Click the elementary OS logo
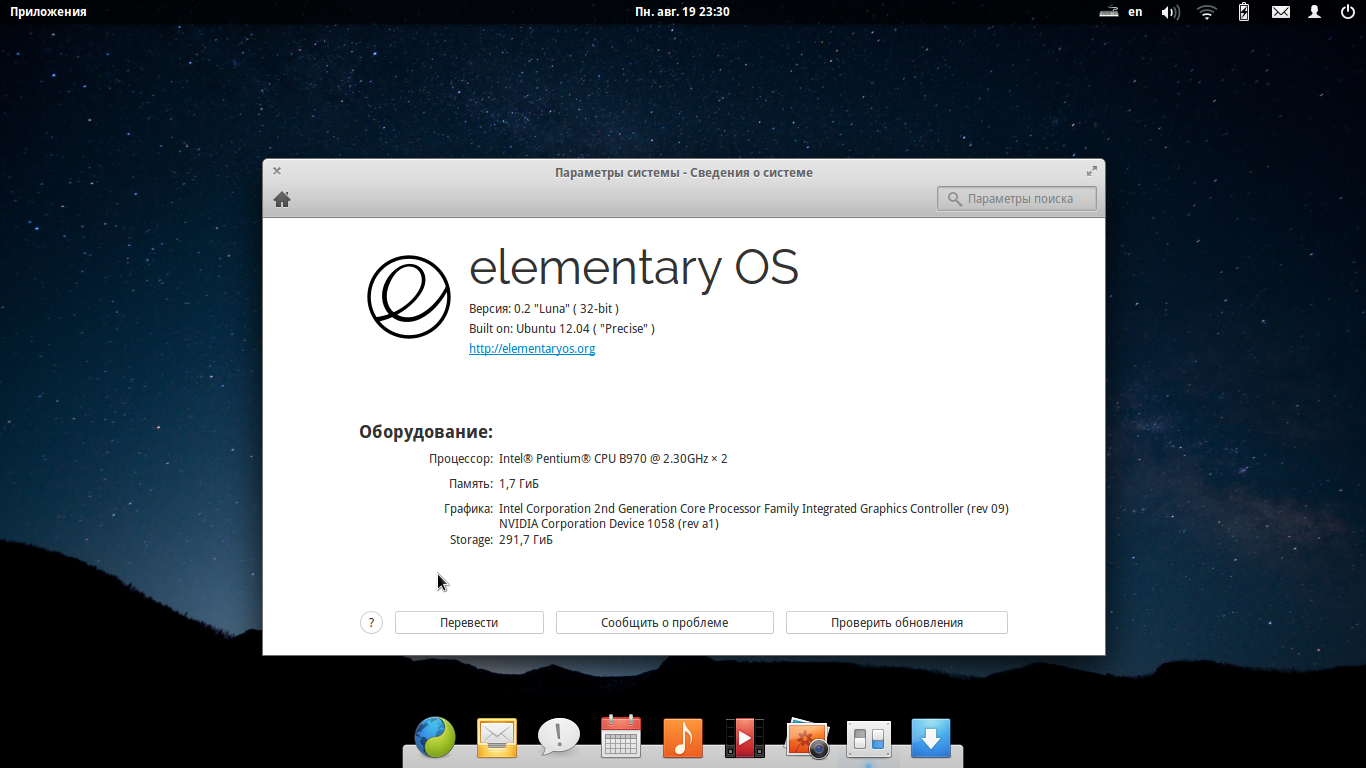The width and height of the screenshot is (1366, 768). pos(409,297)
